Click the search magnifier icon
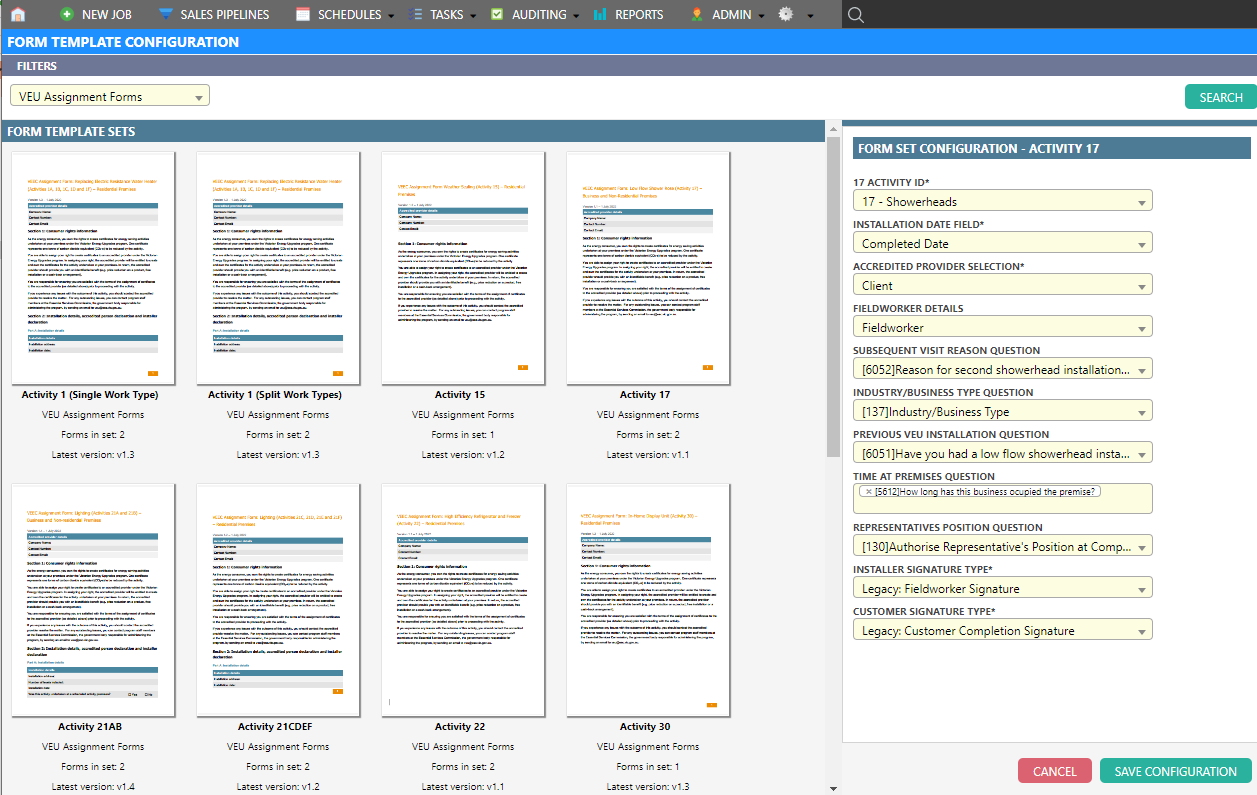Screen dimensions: 1257x795 click(855, 15)
